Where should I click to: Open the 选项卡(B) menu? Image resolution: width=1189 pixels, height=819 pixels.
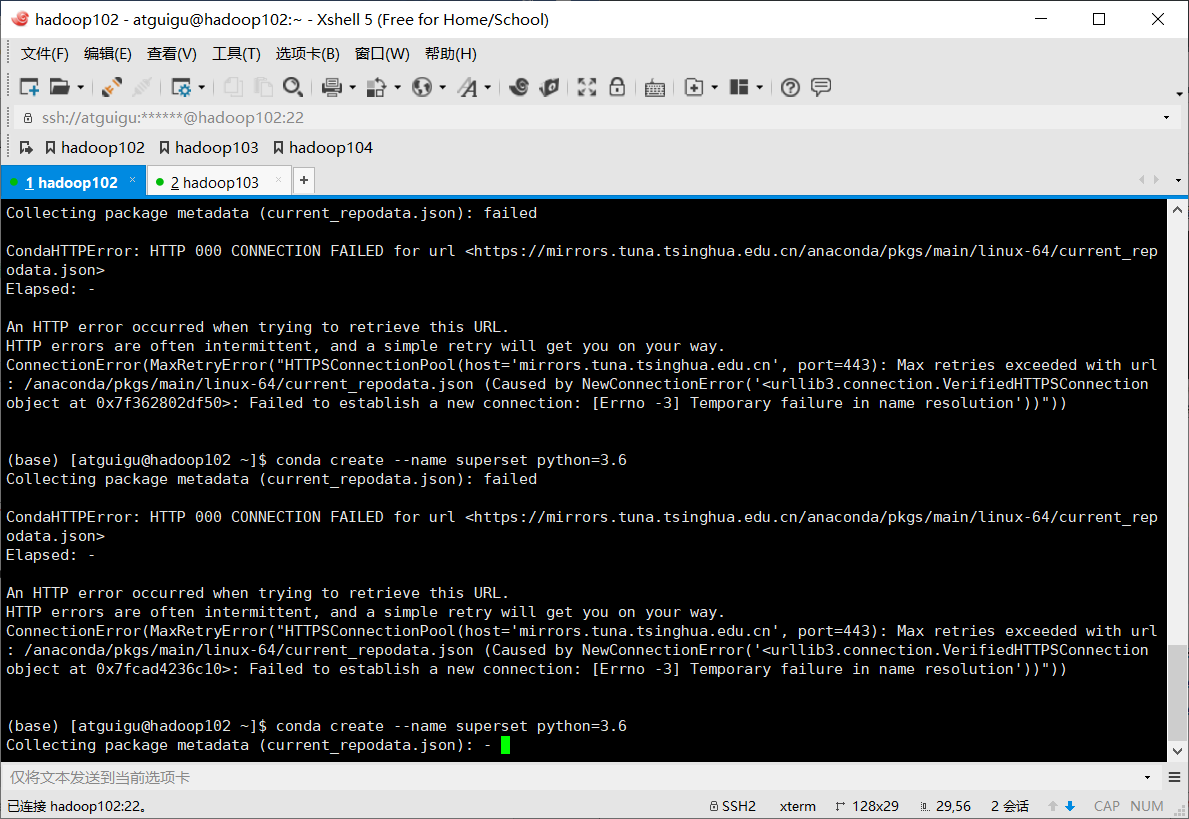pyautogui.click(x=308, y=54)
